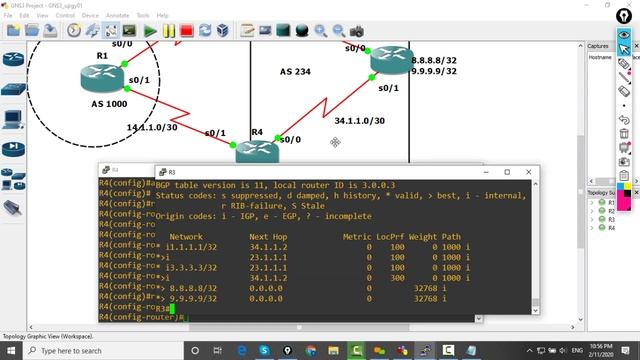Viewport: 640px width, 360px height.
Task: Select the Draw ellipse tool
Action: pyautogui.click(x=302, y=31)
